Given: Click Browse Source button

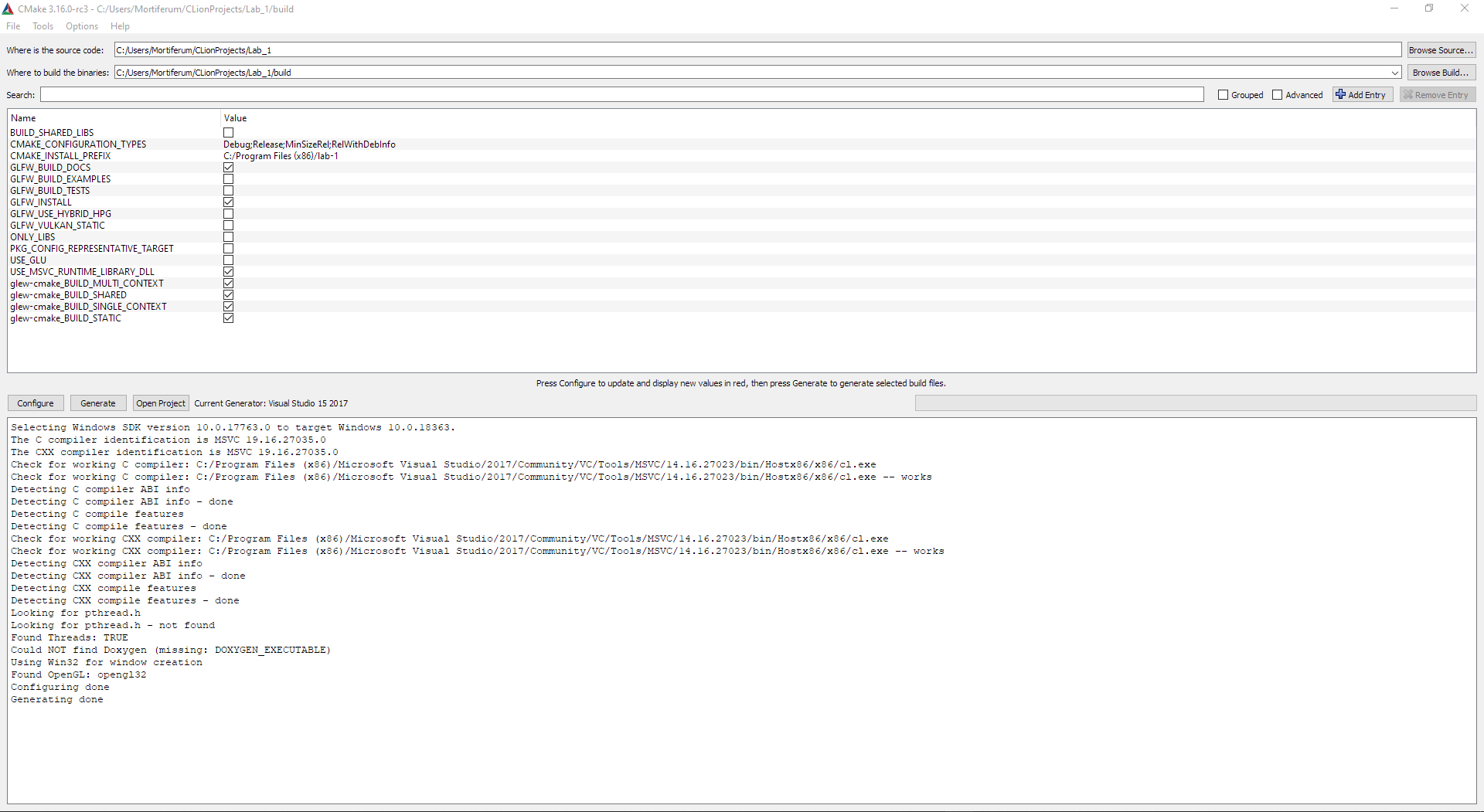Looking at the screenshot, I should pos(1441,49).
